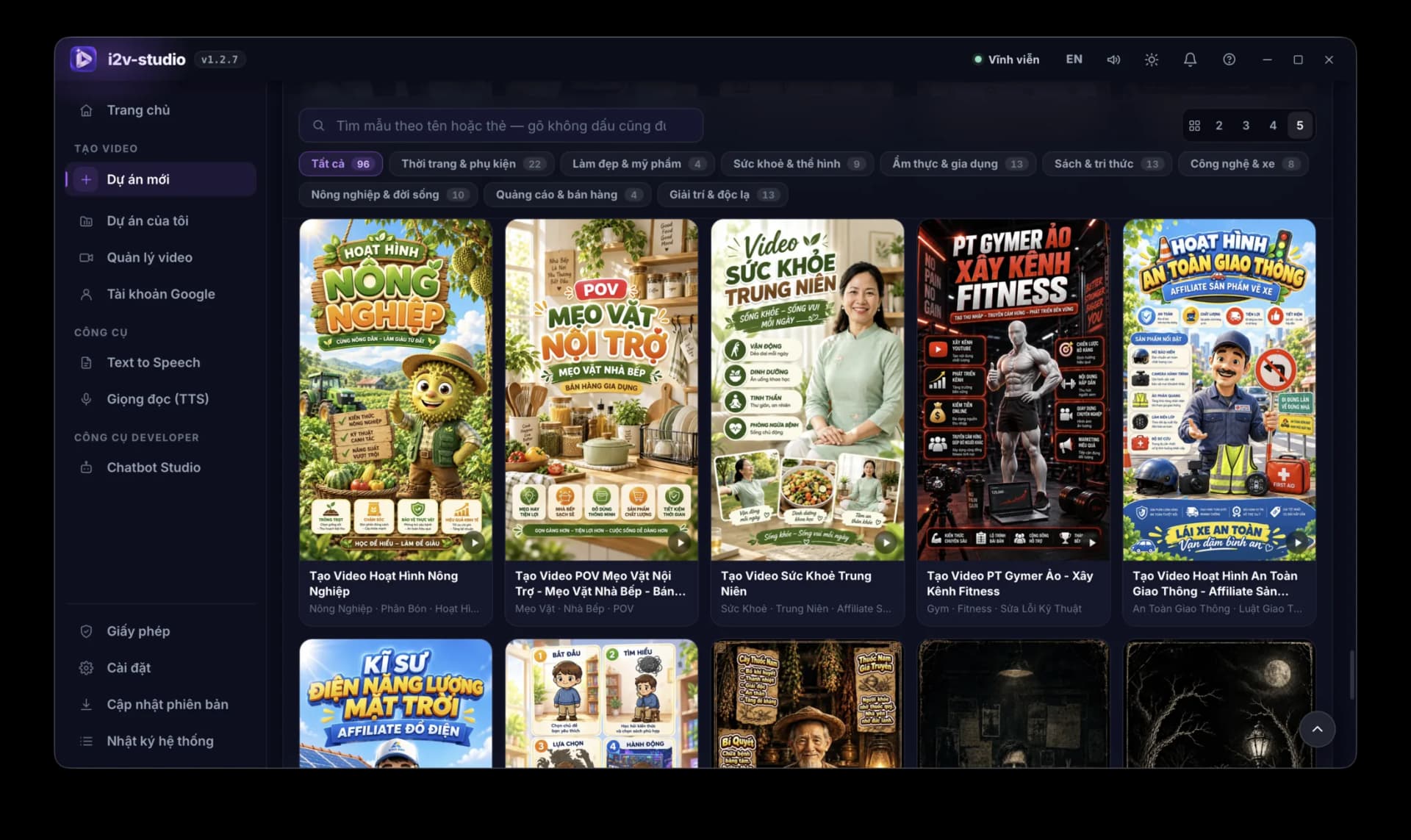Click the scroll-to-top arrow button
Screen dimensions: 1411x840
pos(1317,729)
